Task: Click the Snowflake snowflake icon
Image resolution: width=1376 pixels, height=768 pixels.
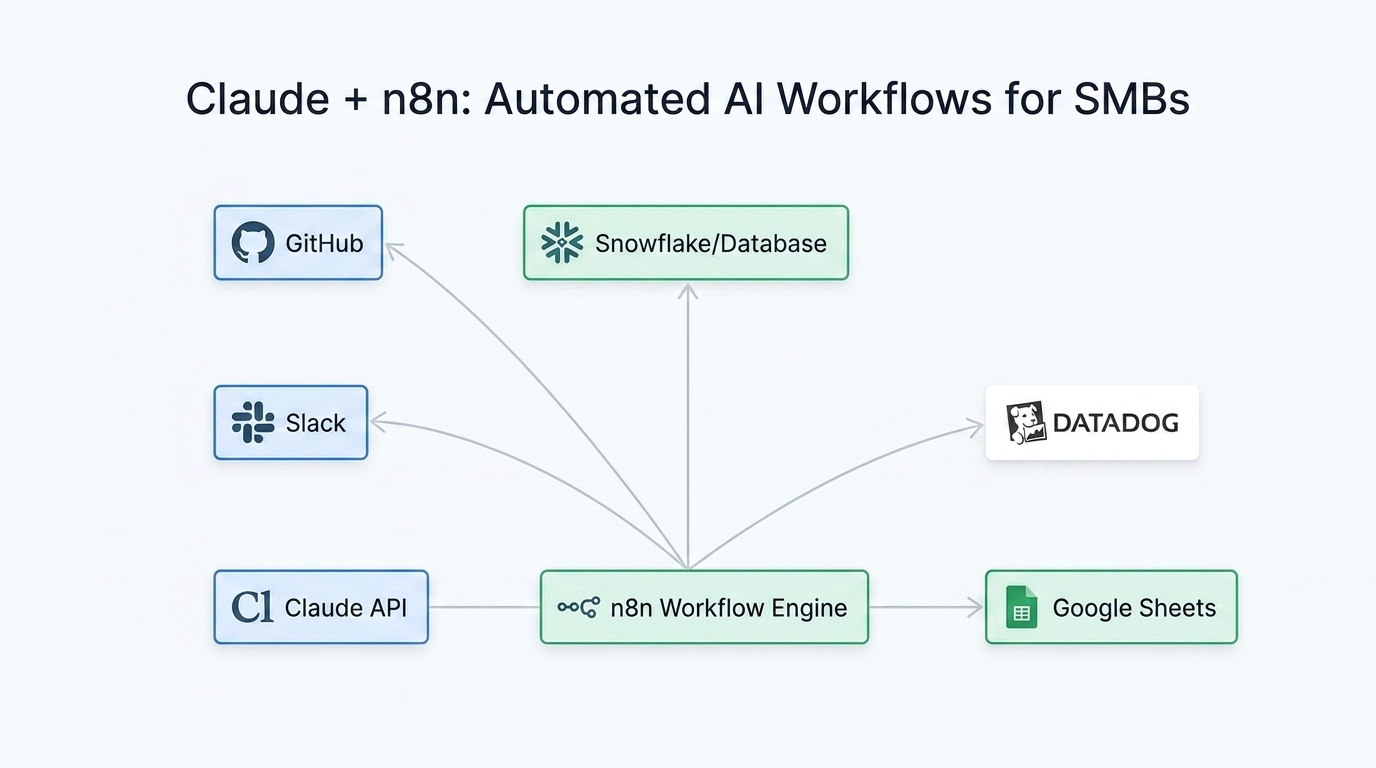Action: [561, 242]
